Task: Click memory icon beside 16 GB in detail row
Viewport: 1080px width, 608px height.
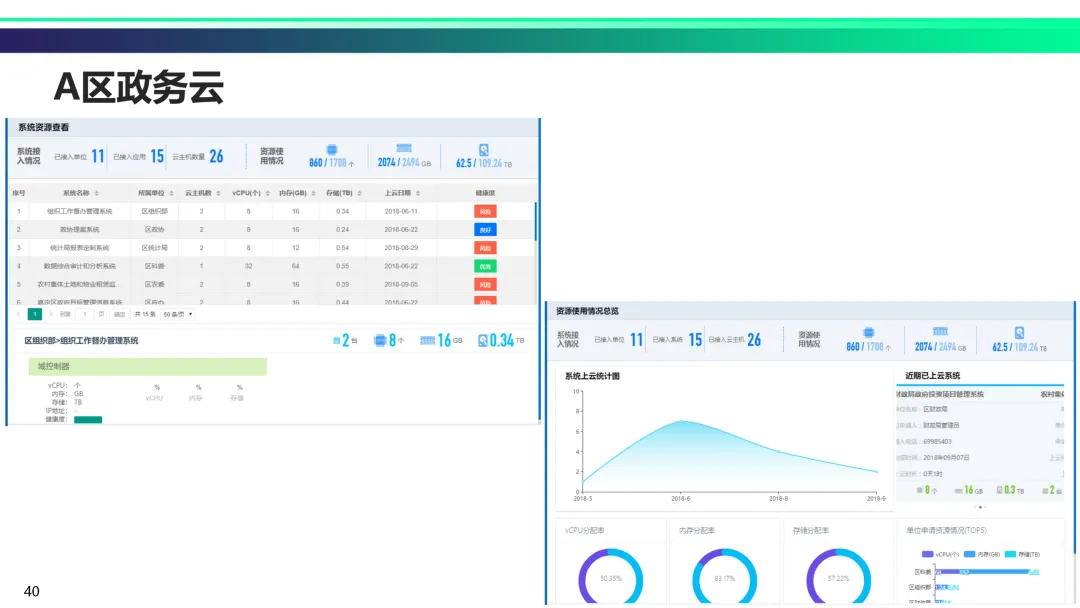Action: [427, 341]
